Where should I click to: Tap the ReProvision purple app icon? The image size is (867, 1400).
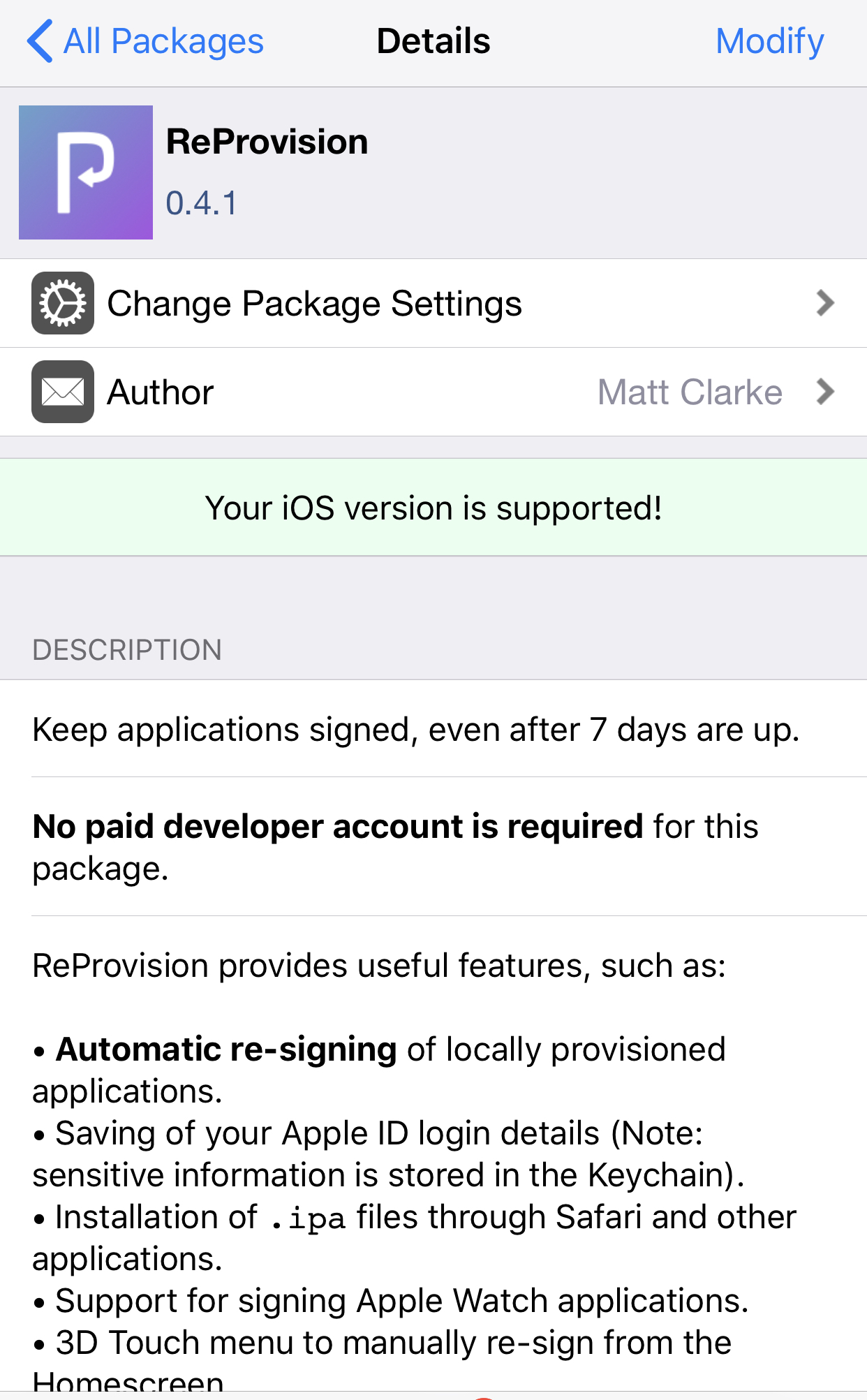click(x=86, y=172)
